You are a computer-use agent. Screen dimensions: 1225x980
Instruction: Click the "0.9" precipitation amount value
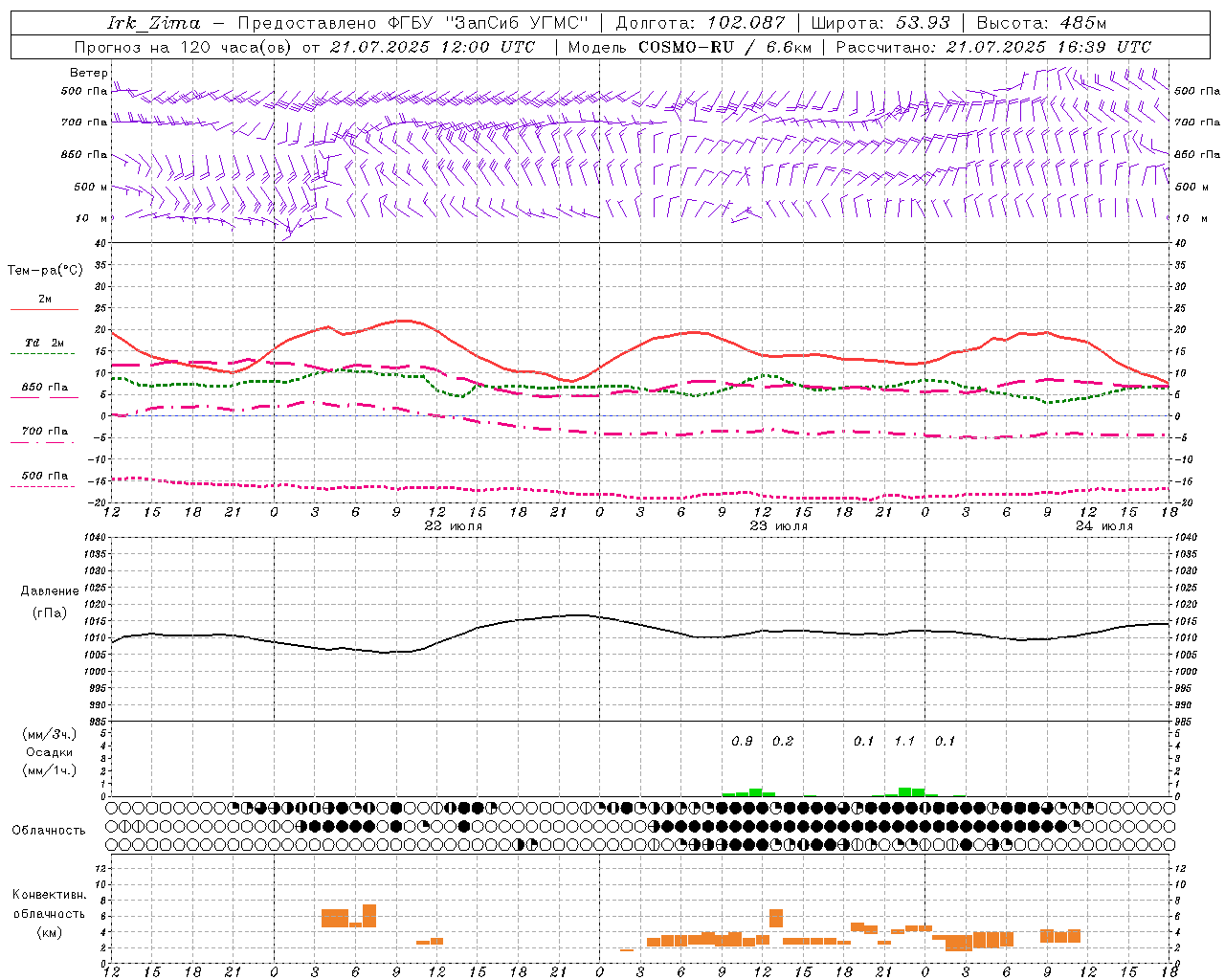tap(742, 741)
